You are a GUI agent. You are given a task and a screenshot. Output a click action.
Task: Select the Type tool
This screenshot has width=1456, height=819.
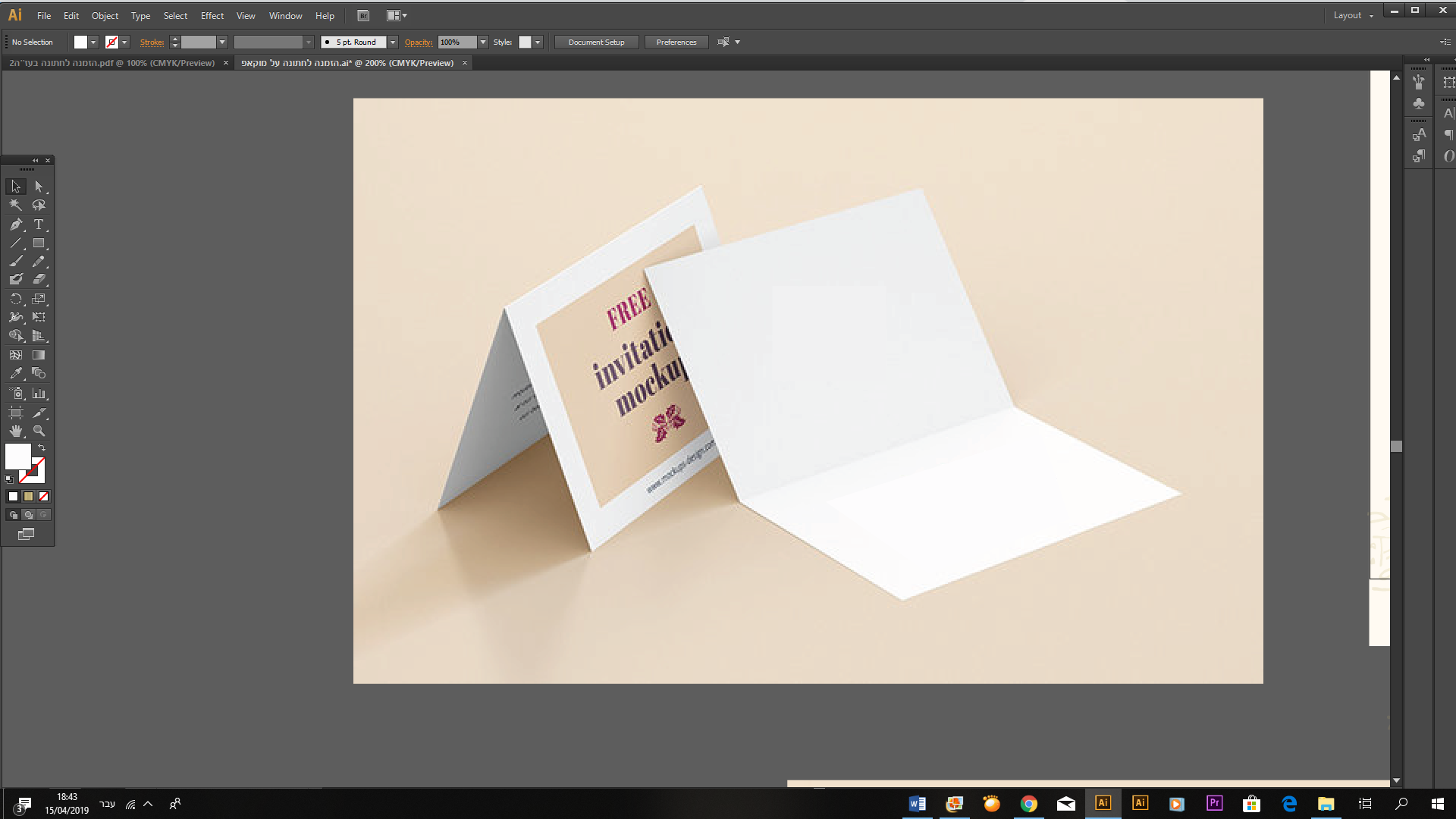pyautogui.click(x=38, y=224)
